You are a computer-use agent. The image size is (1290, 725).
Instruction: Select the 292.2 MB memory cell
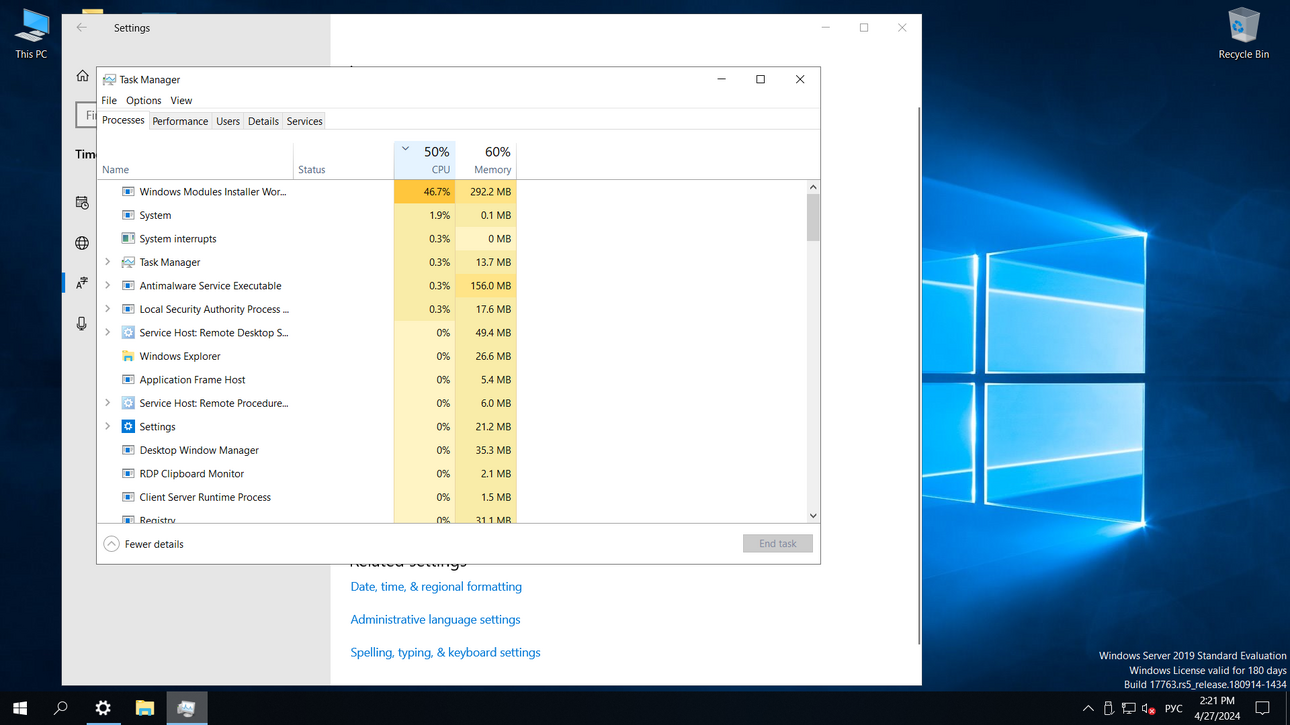click(x=486, y=191)
